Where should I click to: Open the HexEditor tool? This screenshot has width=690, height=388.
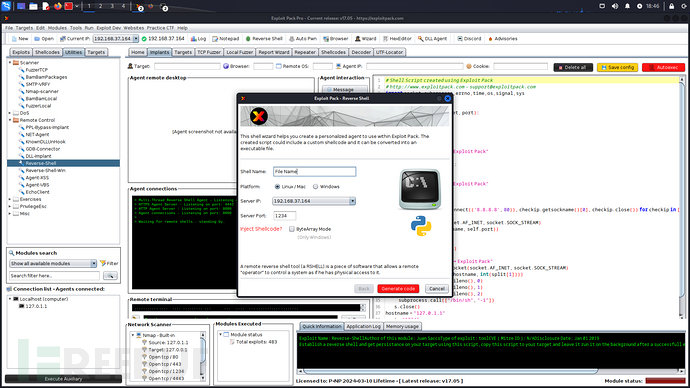[397, 39]
